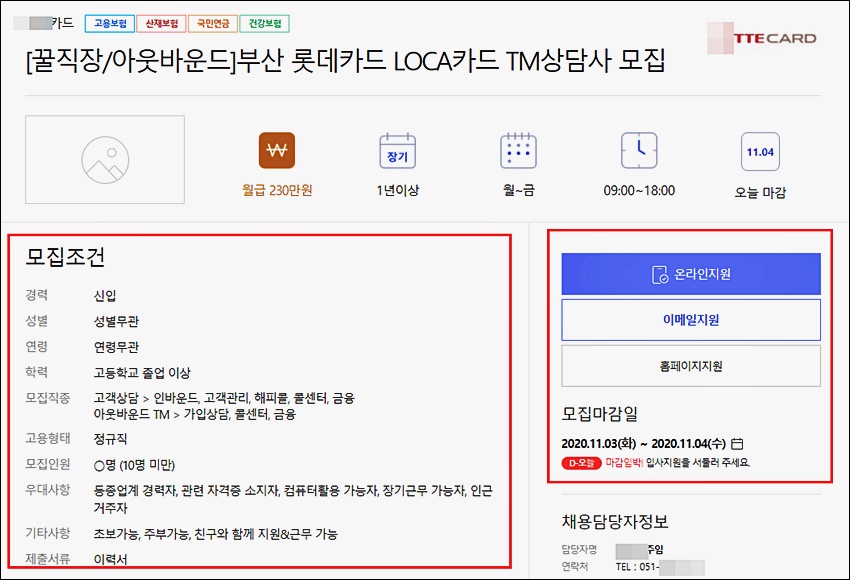The width and height of the screenshot is (850, 580).
Task: Click the 채용담당자정보 heading
Action: pos(615,521)
